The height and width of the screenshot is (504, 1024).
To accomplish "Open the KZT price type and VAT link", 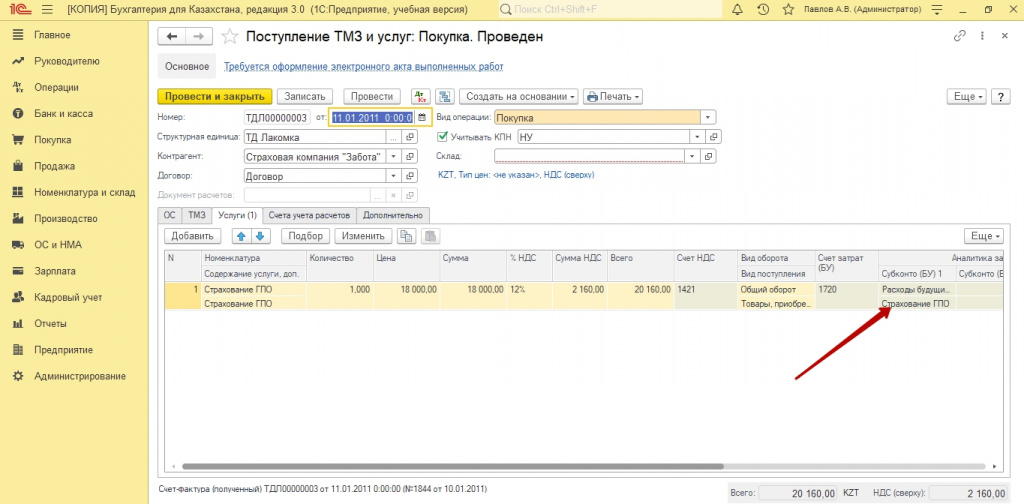I will click(516, 175).
